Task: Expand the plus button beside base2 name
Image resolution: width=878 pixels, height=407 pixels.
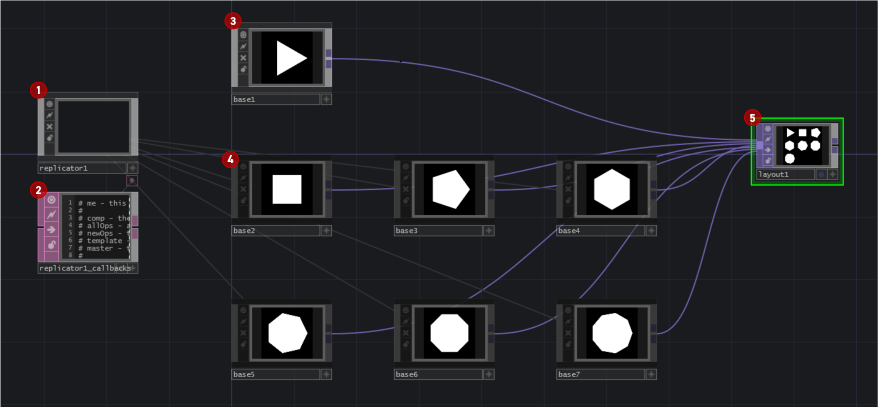Action: 326,231
